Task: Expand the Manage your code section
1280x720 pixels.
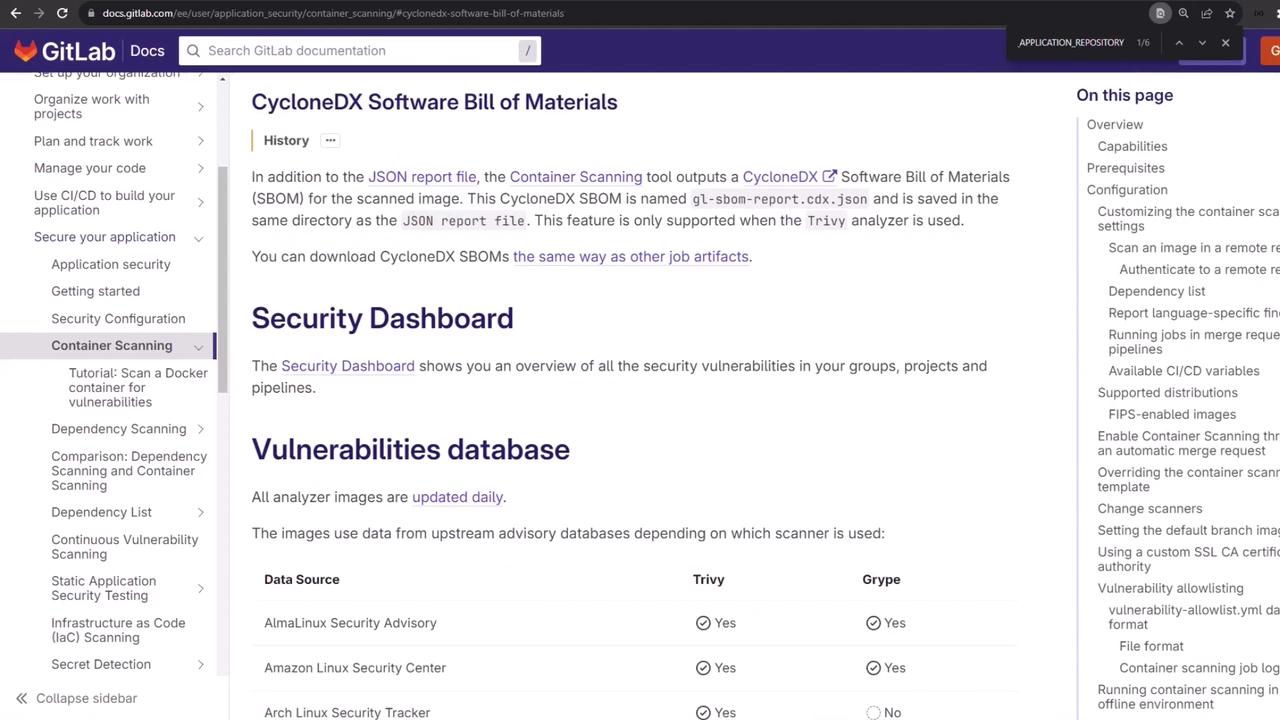Action: [200, 168]
